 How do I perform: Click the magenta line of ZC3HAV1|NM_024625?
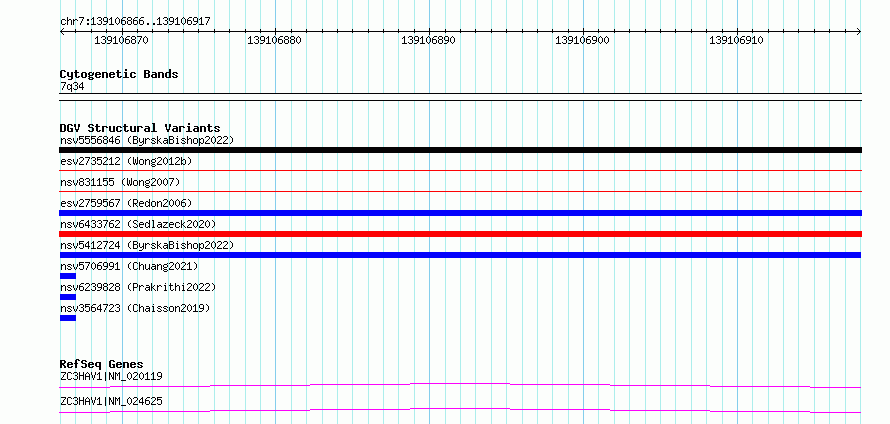click(460, 410)
